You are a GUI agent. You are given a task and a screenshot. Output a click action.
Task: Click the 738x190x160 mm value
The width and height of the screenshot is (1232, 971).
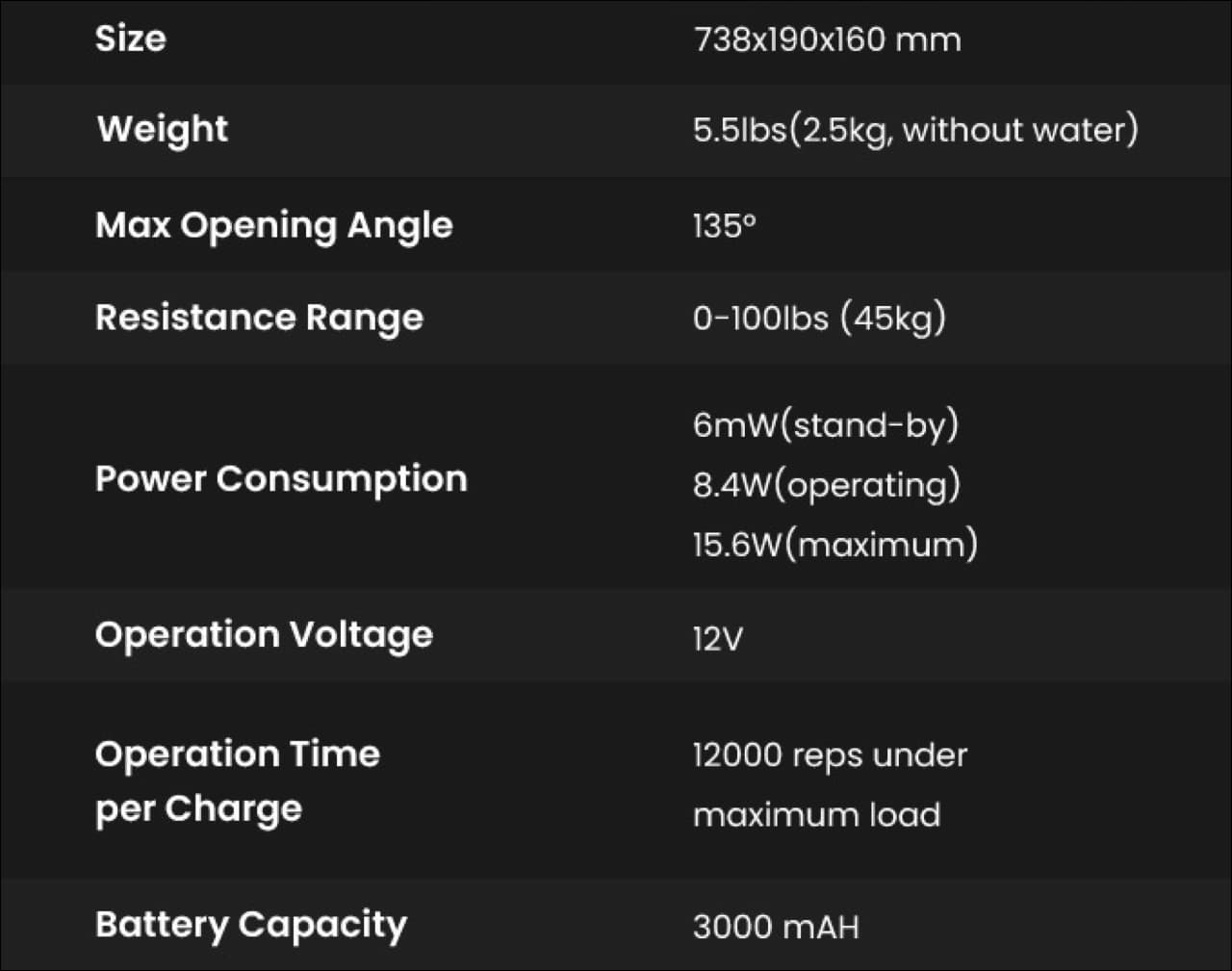tap(827, 40)
